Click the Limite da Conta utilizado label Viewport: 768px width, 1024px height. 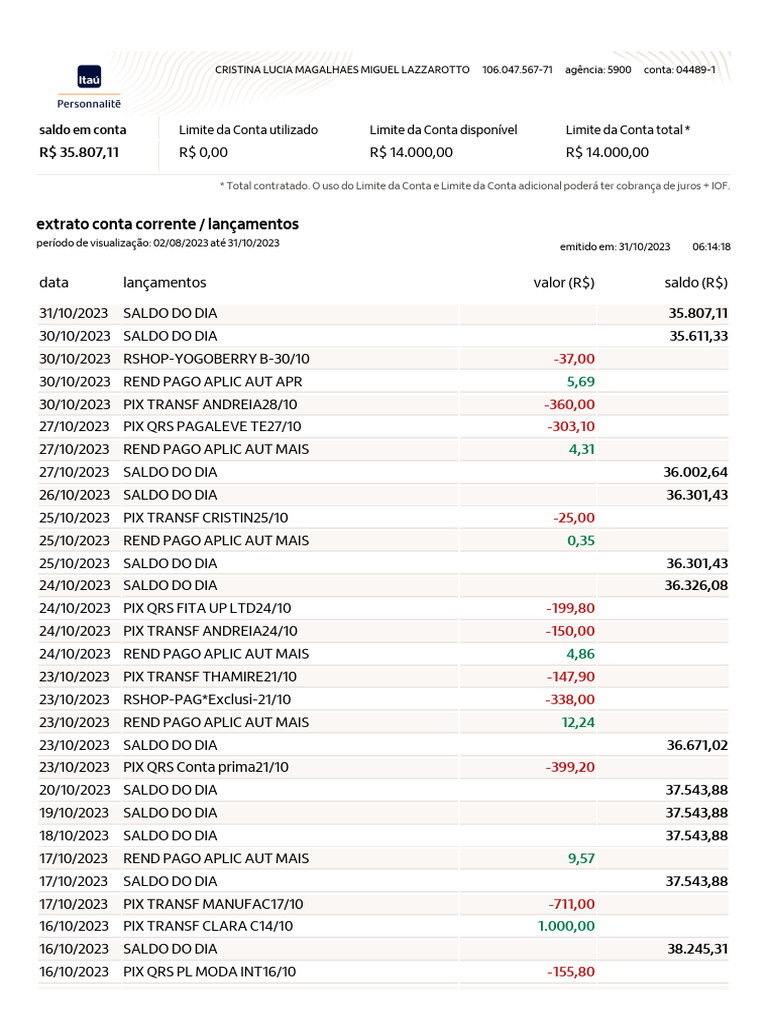point(248,130)
